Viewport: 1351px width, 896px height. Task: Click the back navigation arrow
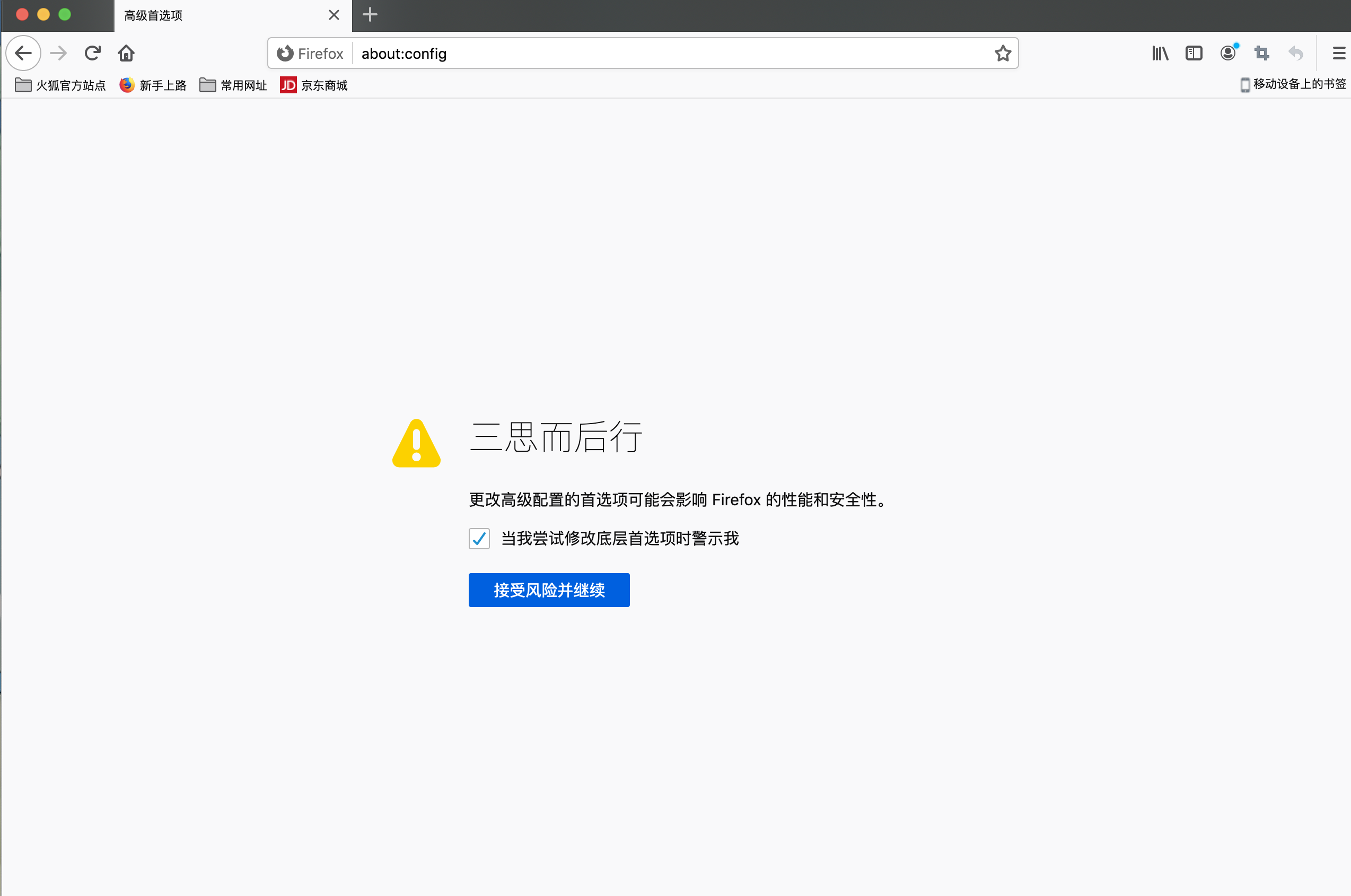point(23,52)
